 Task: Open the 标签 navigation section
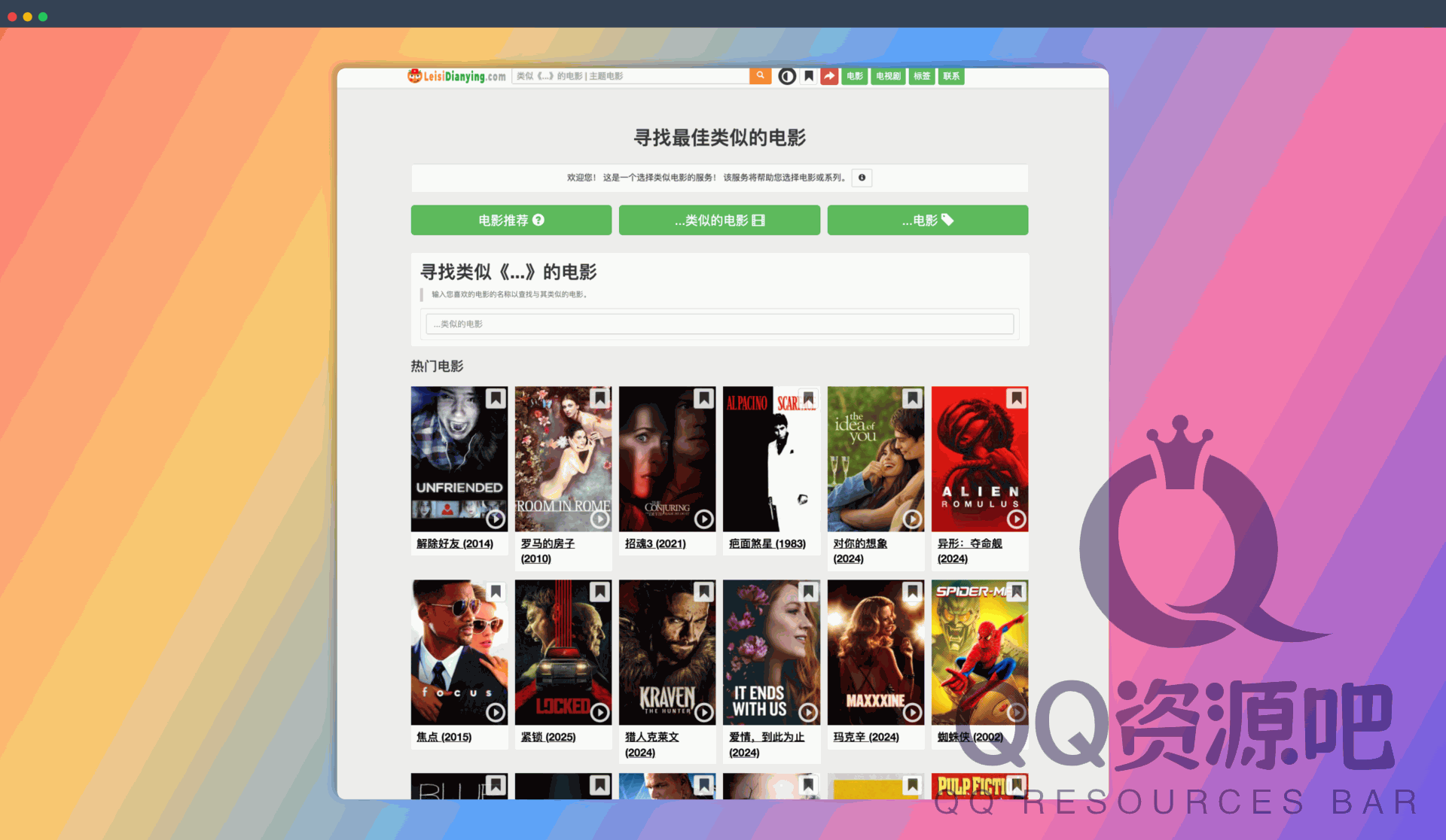pyautogui.click(x=921, y=75)
